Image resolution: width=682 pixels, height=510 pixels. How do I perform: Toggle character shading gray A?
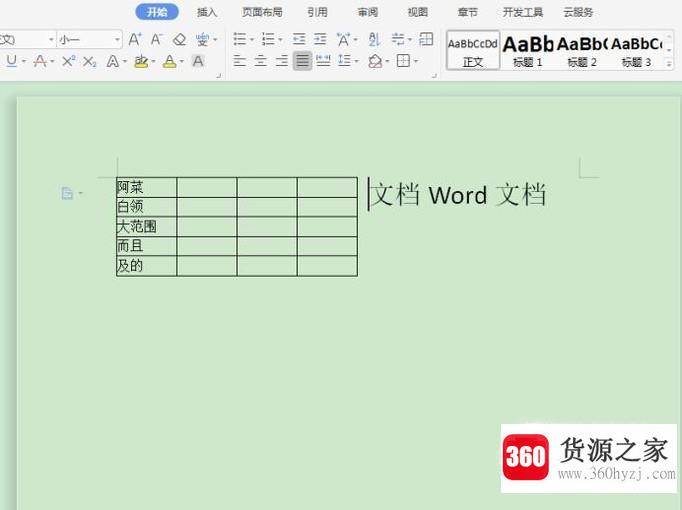198,61
